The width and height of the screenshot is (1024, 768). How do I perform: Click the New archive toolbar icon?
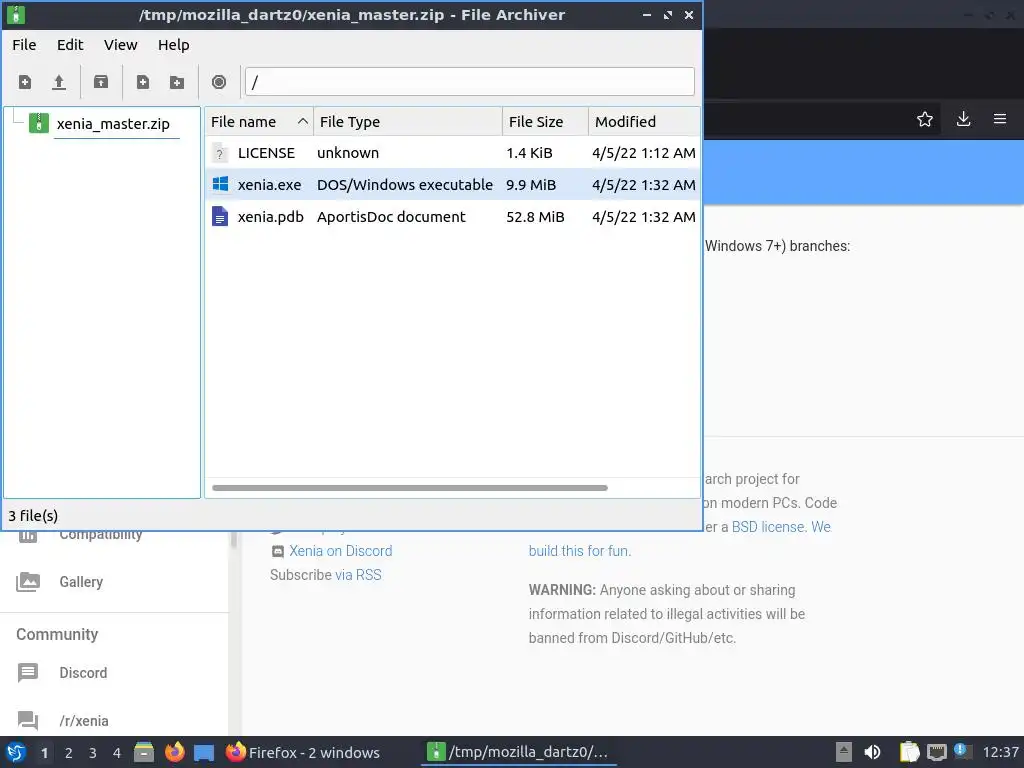[25, 82]
